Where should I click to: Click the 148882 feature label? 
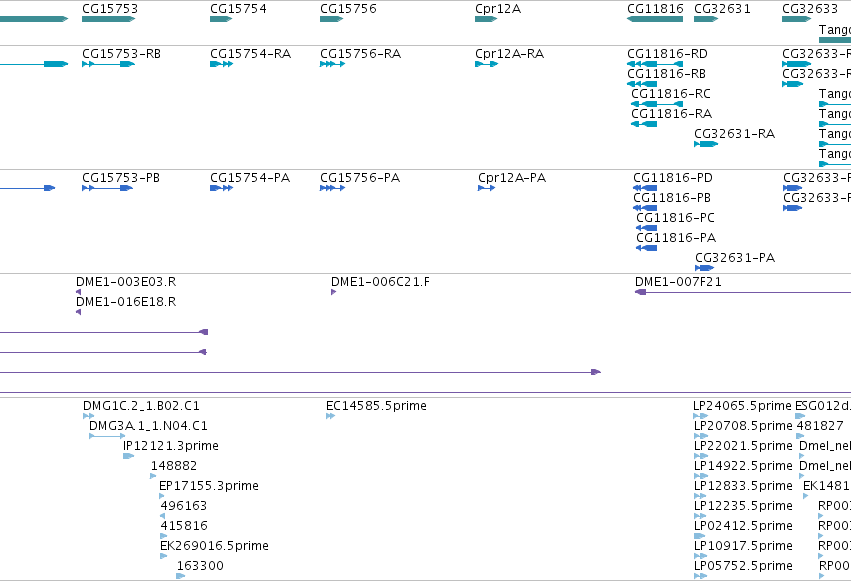(174, 467)
